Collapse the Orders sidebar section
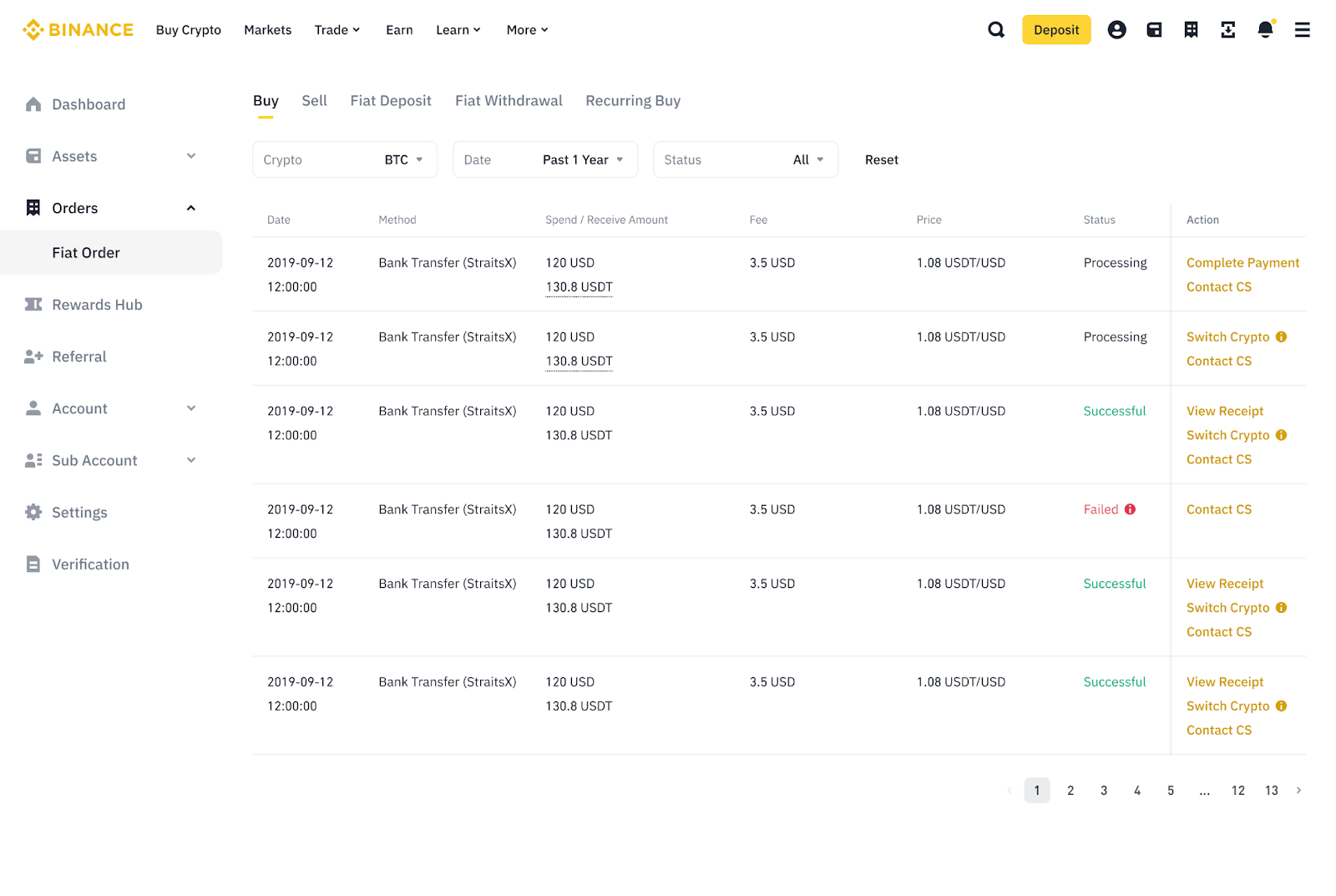 [x=191, y=208]
